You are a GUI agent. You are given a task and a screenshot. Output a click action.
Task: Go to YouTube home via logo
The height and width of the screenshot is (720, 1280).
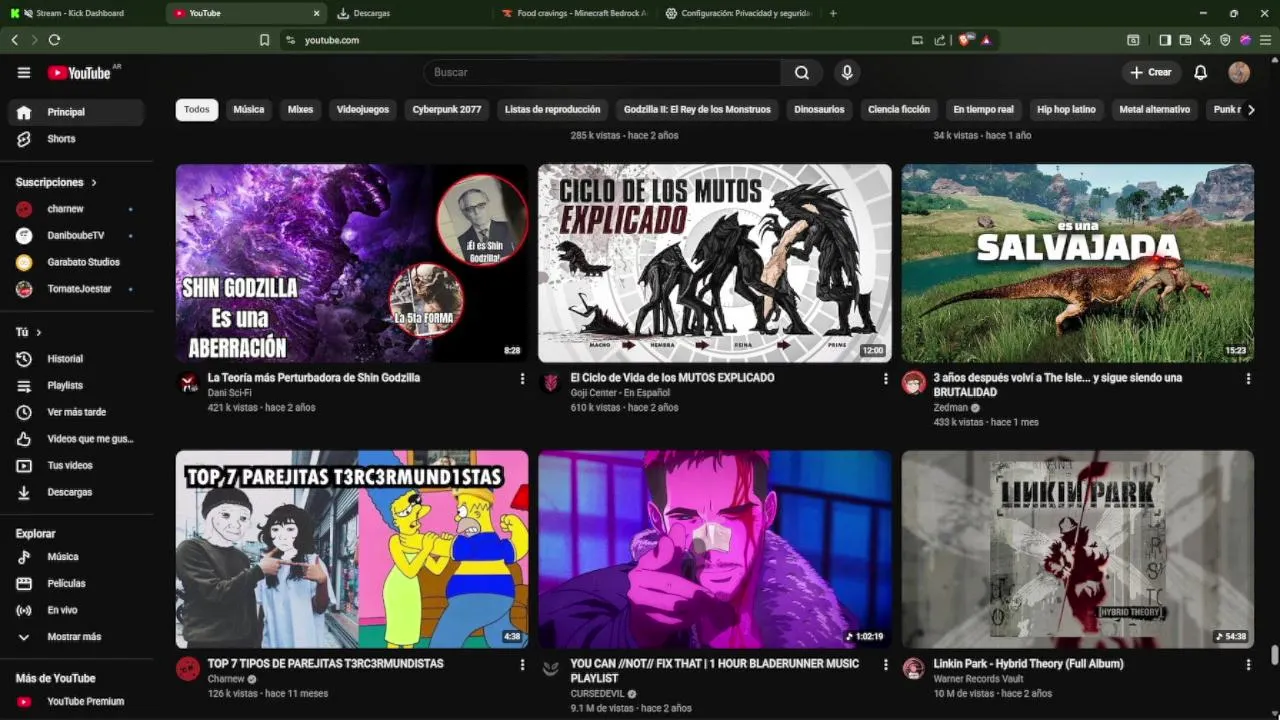[79, 72]
